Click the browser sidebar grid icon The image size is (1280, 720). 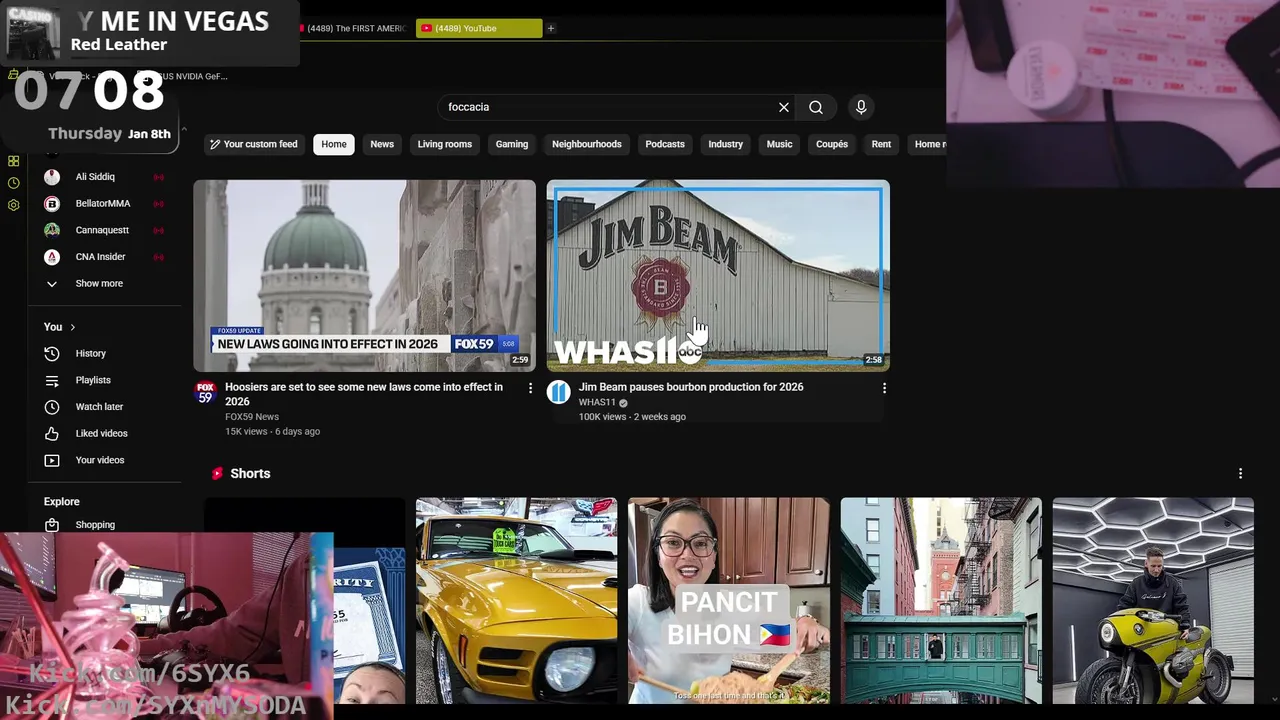pyautogui.click(x=13, y=161)
